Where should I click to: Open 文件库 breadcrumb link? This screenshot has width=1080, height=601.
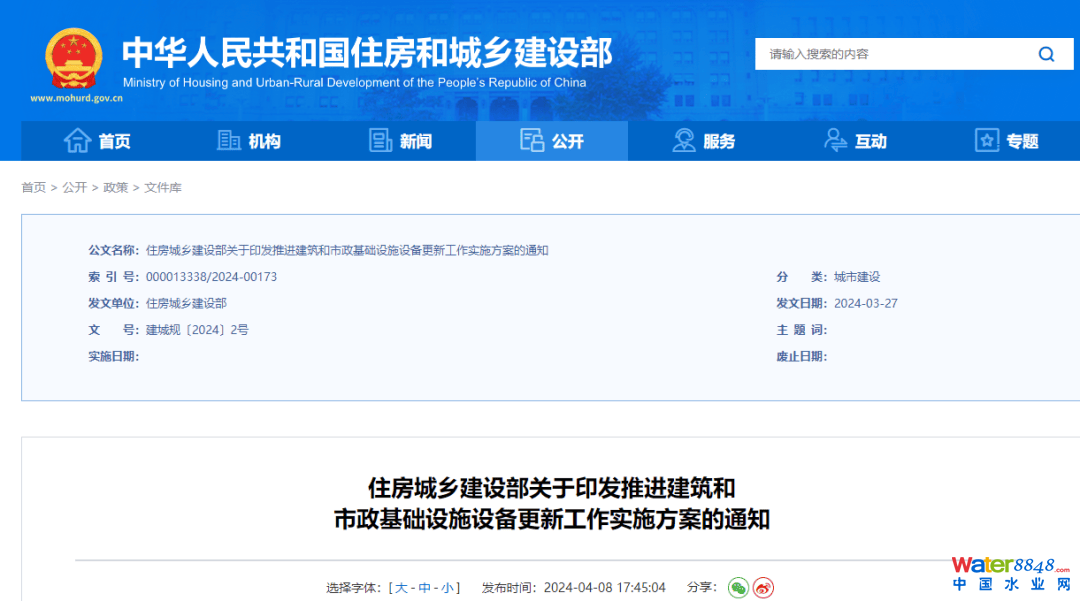coord(163,188)
